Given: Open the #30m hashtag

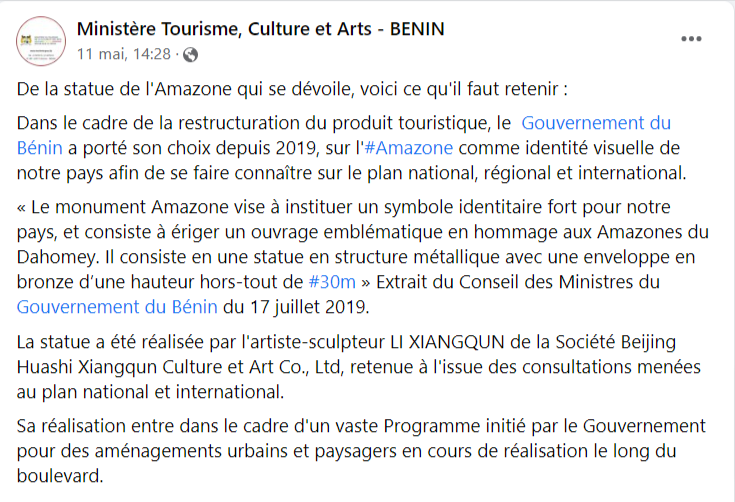Looking at the screenshot, I should 334,282.
